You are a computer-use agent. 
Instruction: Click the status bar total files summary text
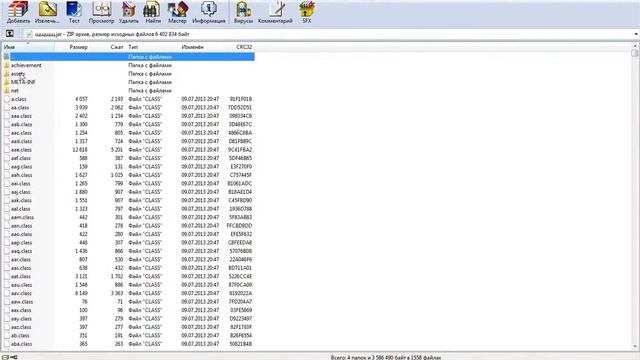(386, 358)
